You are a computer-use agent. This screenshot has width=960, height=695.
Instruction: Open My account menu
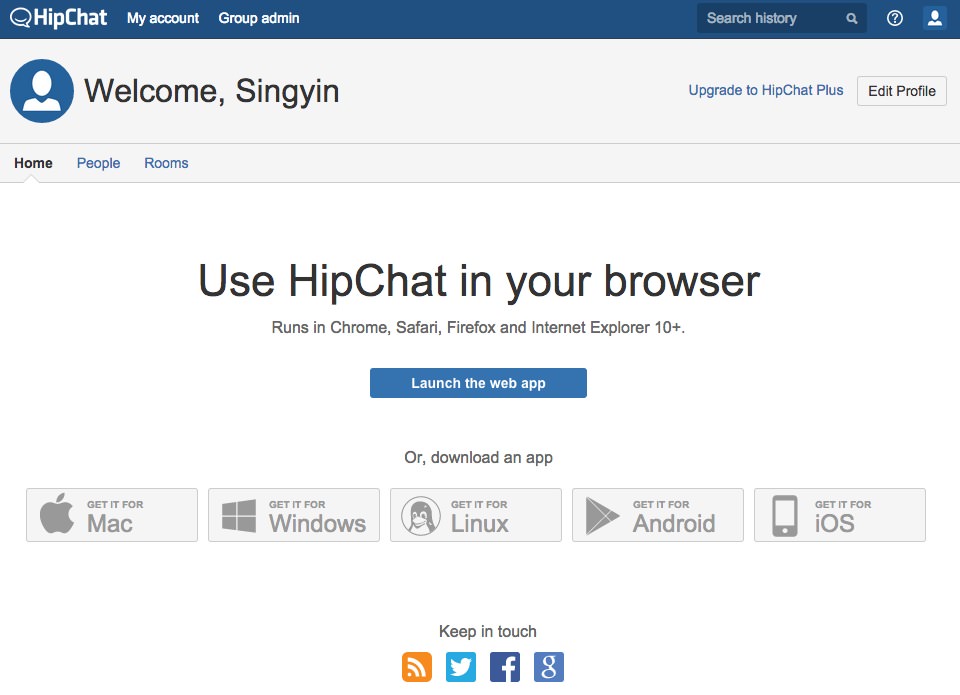(163, 18)
